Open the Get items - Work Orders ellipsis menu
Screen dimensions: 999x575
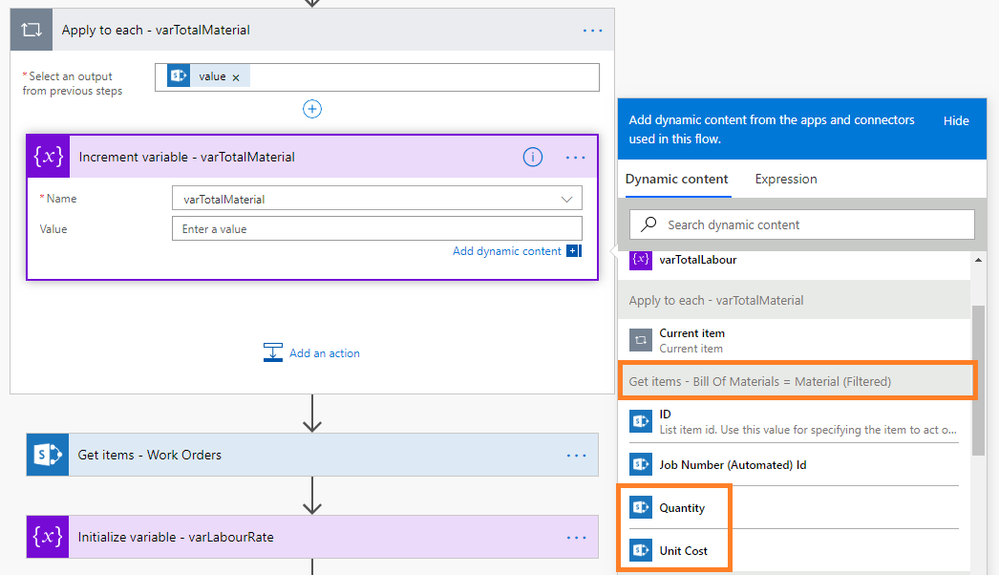point(577,455)
